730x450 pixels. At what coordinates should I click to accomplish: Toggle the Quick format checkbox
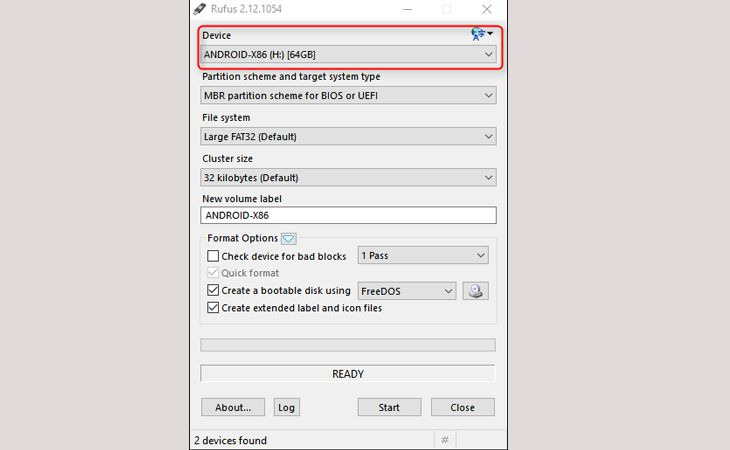[x=213, y=273]
